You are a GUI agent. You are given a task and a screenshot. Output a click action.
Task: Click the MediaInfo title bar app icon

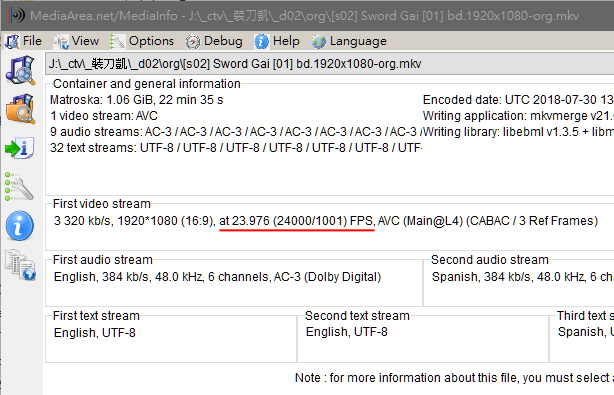coord(16,16)
